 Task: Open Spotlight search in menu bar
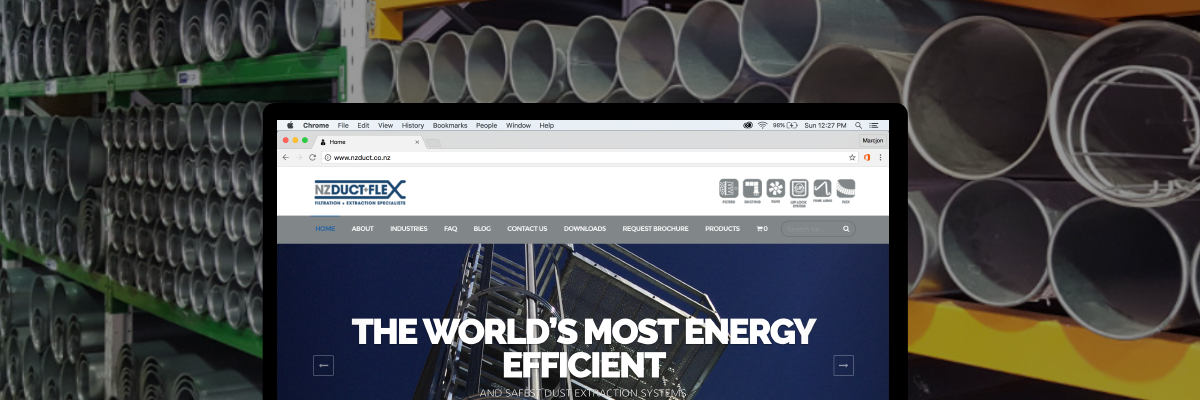(x=858, y=125)
